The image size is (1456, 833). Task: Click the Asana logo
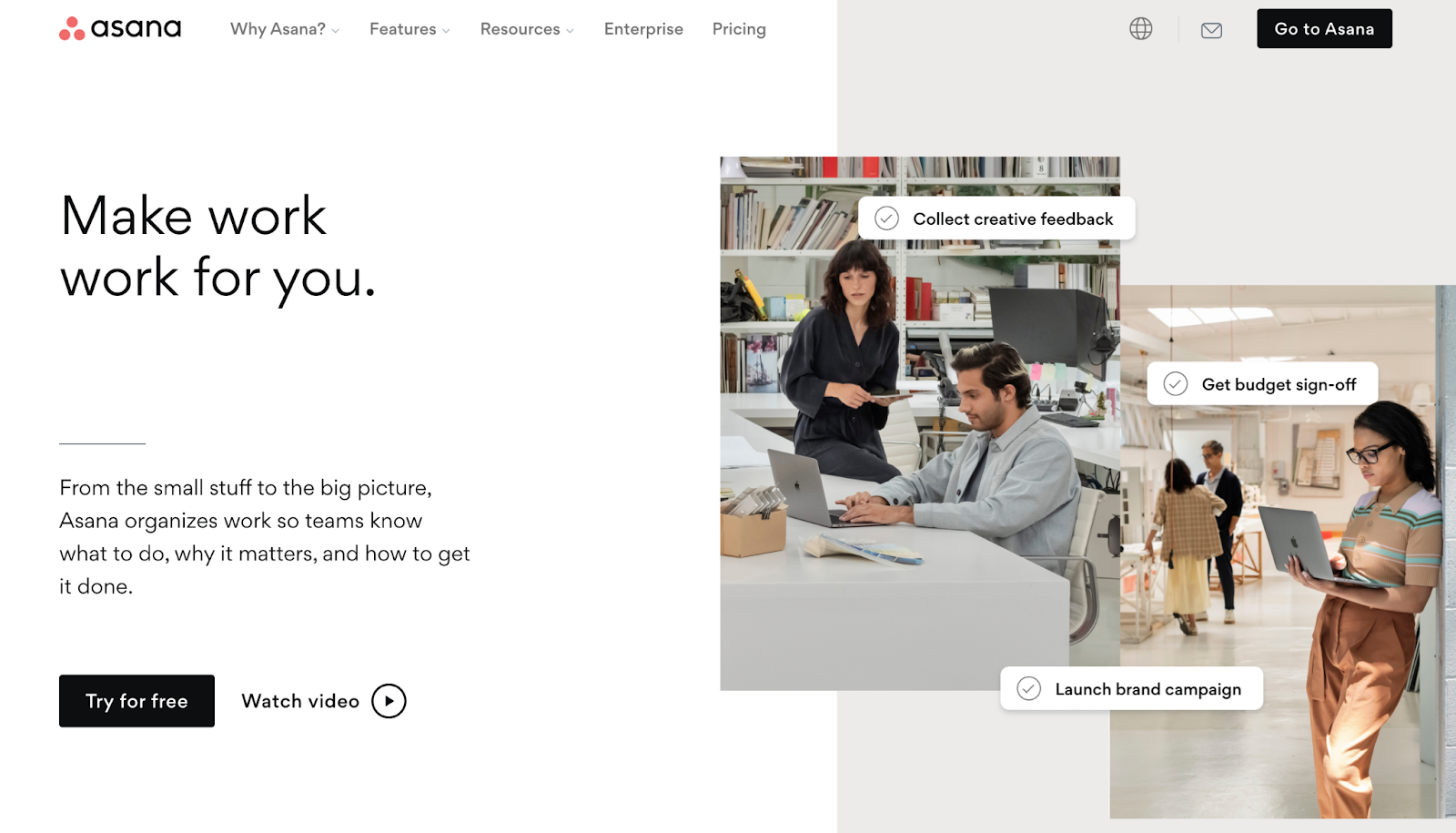120,28
